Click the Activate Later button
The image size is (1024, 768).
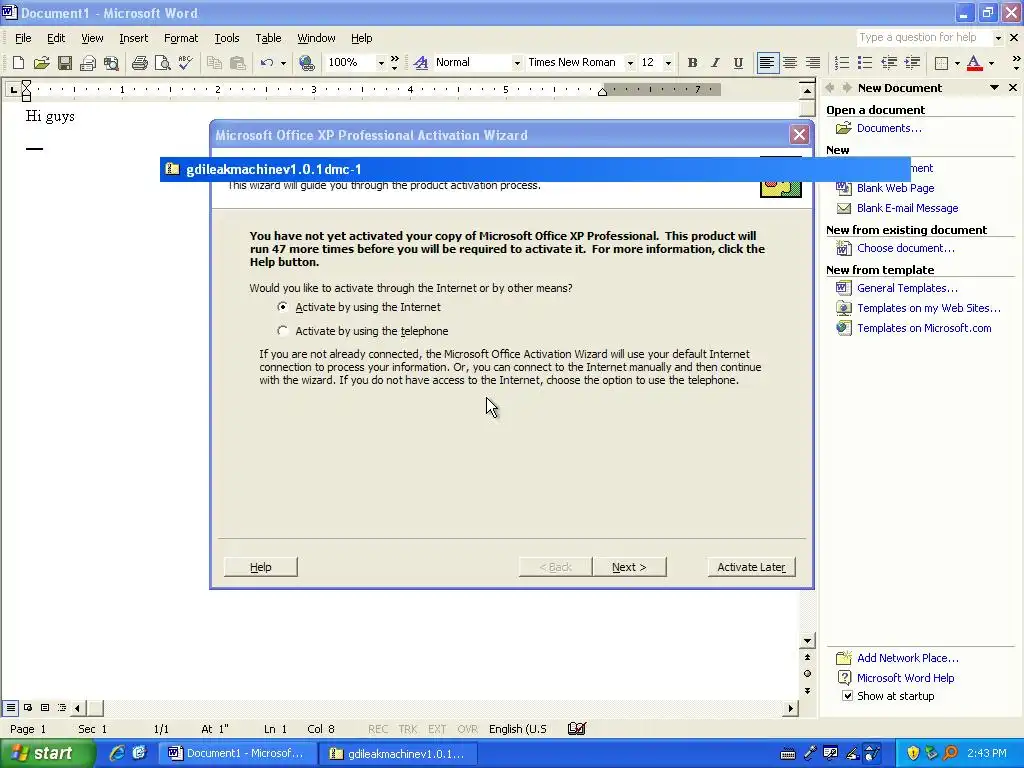coord(751,567)
